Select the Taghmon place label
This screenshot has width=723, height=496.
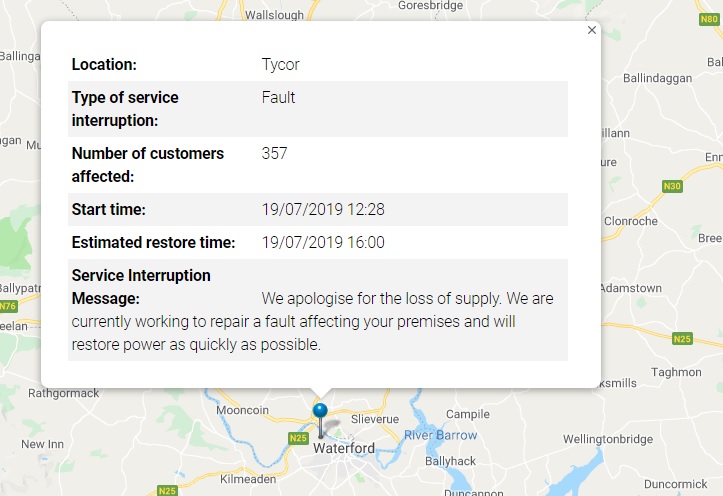click(678, 372)
